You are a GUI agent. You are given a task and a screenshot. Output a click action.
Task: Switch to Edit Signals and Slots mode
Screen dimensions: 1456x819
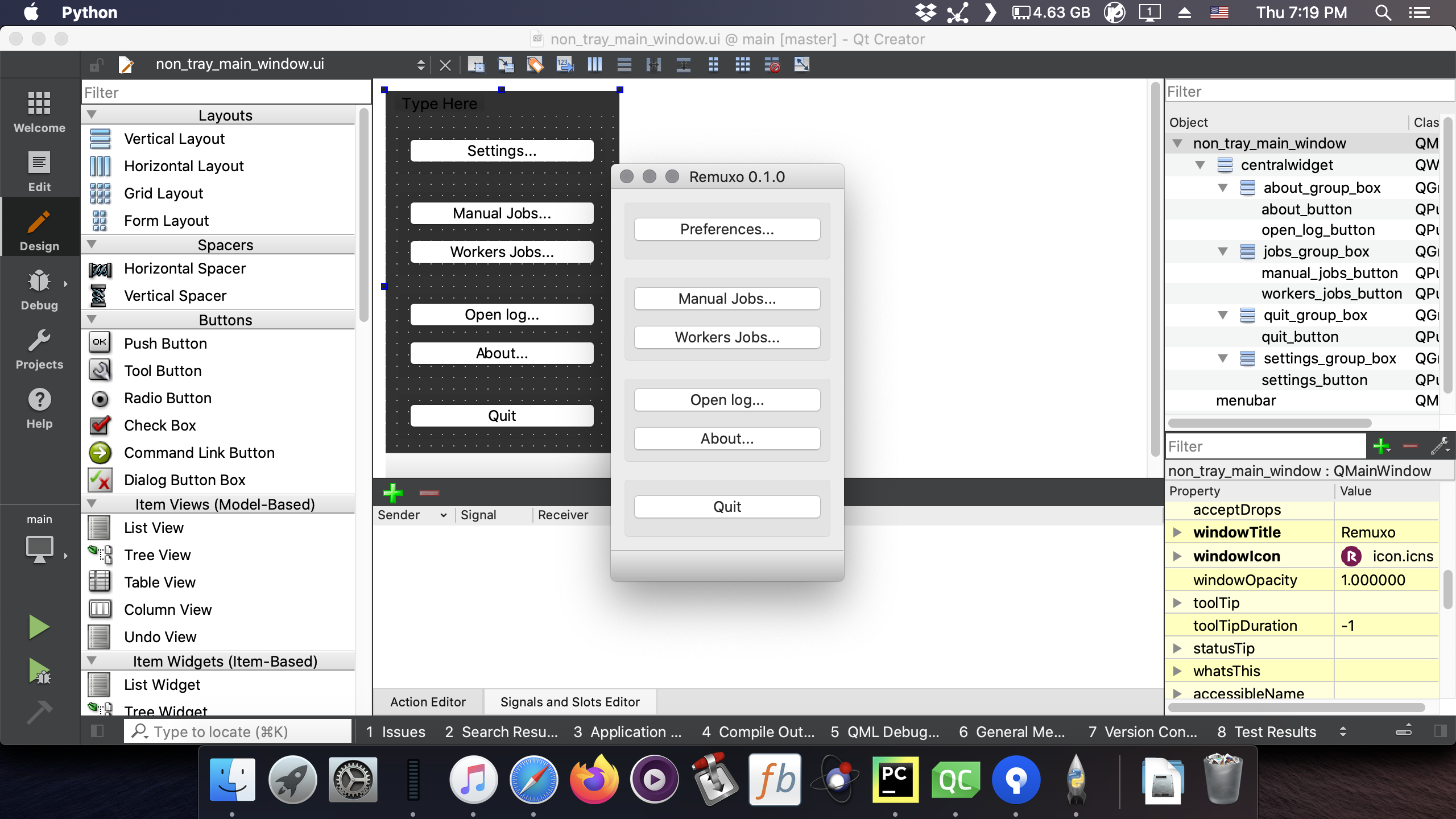[x=505, y=64]
